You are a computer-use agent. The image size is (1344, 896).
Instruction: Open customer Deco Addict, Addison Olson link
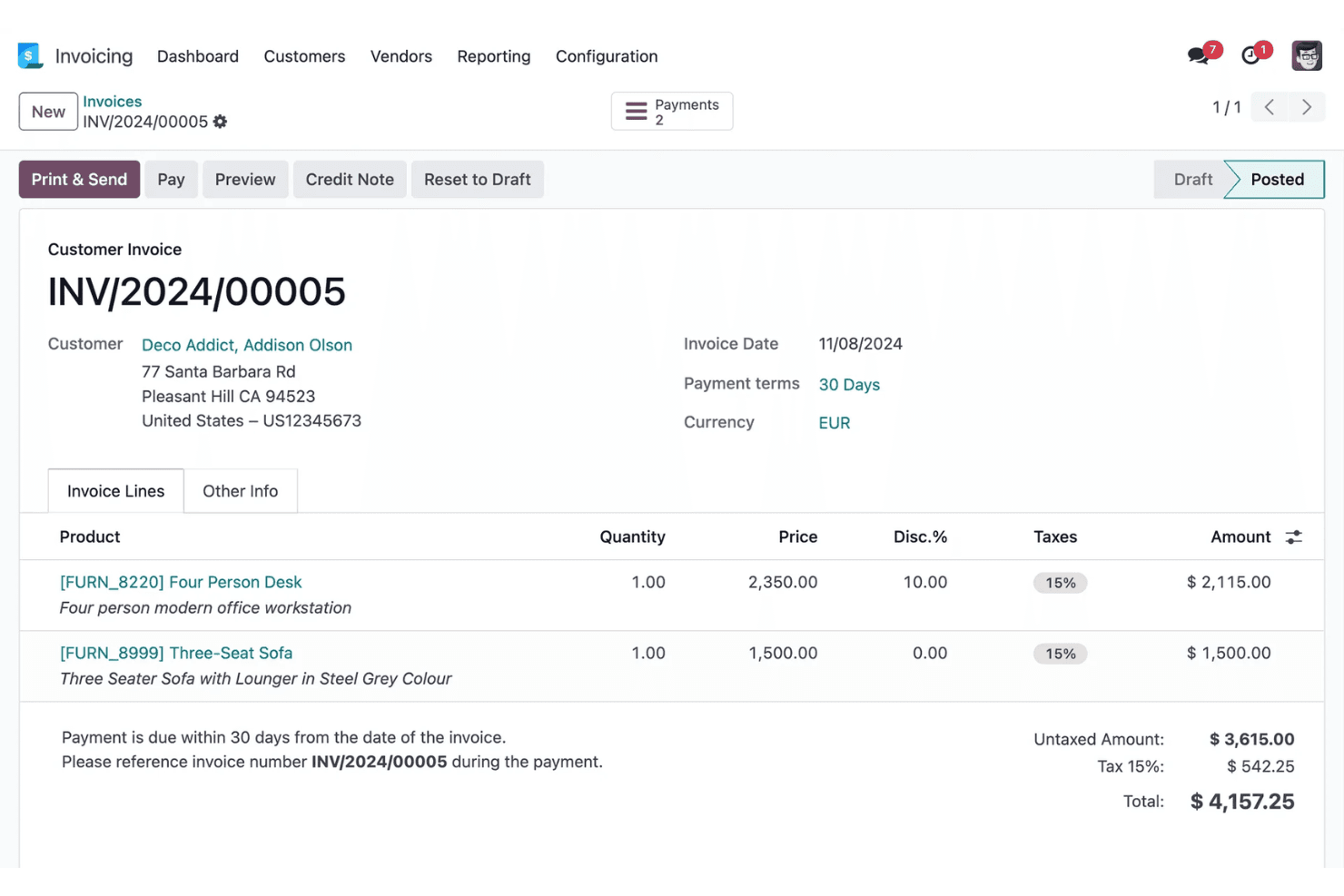[x=247, y=345]
